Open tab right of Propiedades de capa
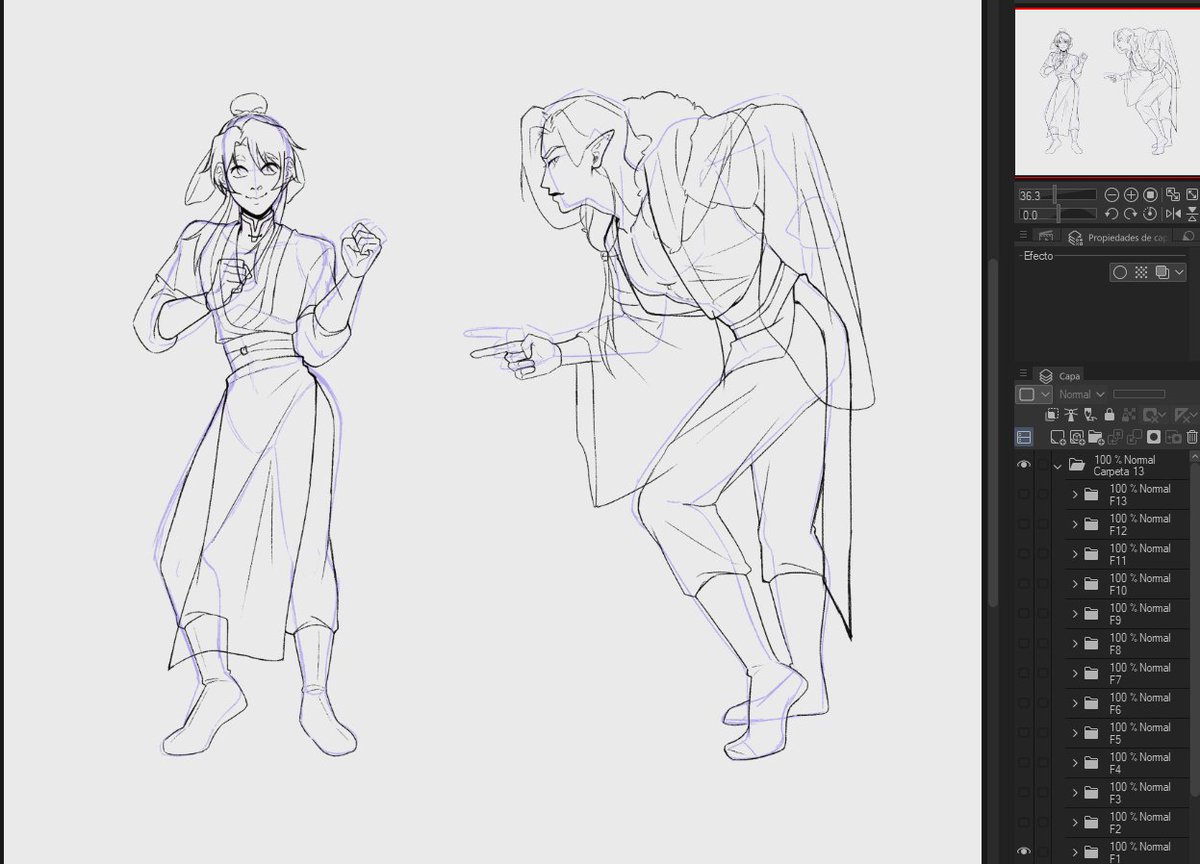Image resolution: width=1200 pixels, height=864 pixels. click(x=1187, y=237)
